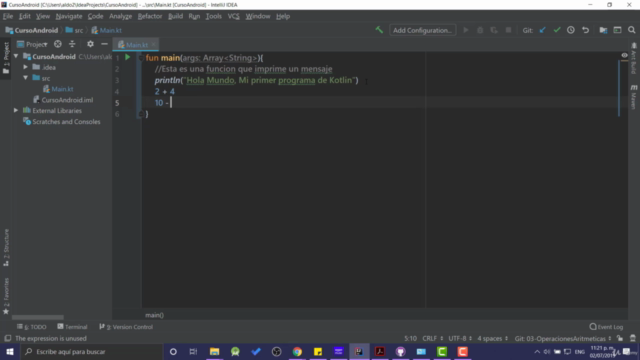This screenshot has height=360, width=640.
Task: Click the read-only lock icon in status bar
Action: (x=620, y=338)
